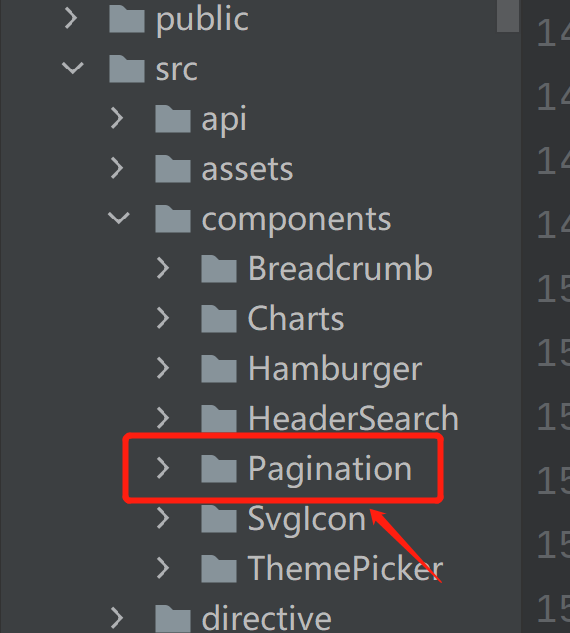Viewport: 570px width, 633px height.
Task: Click the assets folder icon
Action: pyautogui.click(x=173, y=169)
